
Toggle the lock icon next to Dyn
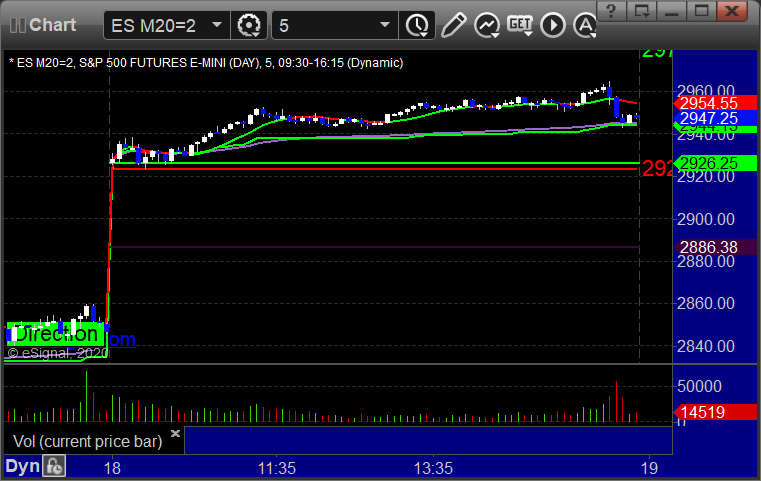[54, 466]
